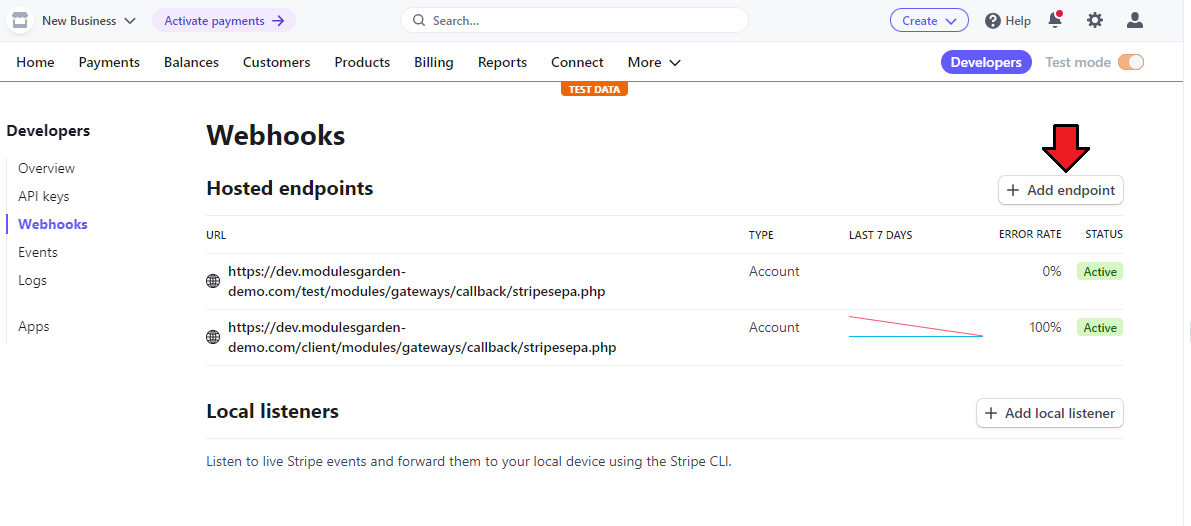Expand the More menu
Image resolution: width=1191 pixels, height=526 pixels.
(x=654, y=62)
